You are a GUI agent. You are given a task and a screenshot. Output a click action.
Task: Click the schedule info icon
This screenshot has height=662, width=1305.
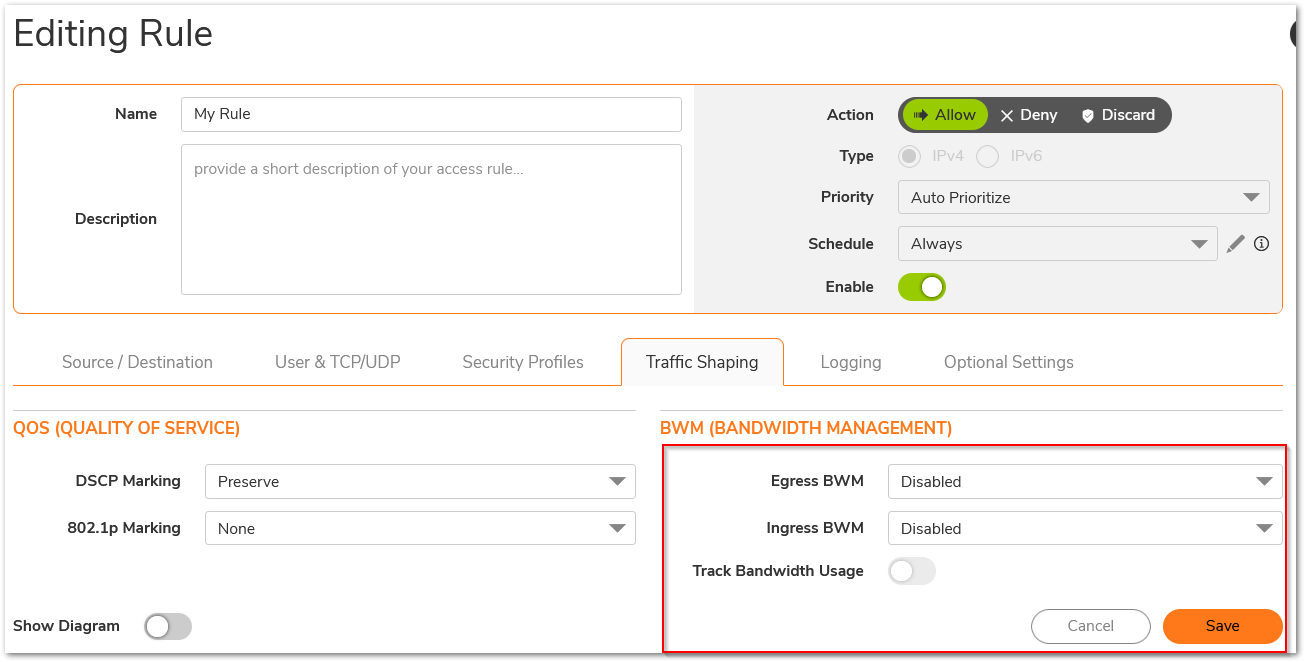(x=1261, y=243)
